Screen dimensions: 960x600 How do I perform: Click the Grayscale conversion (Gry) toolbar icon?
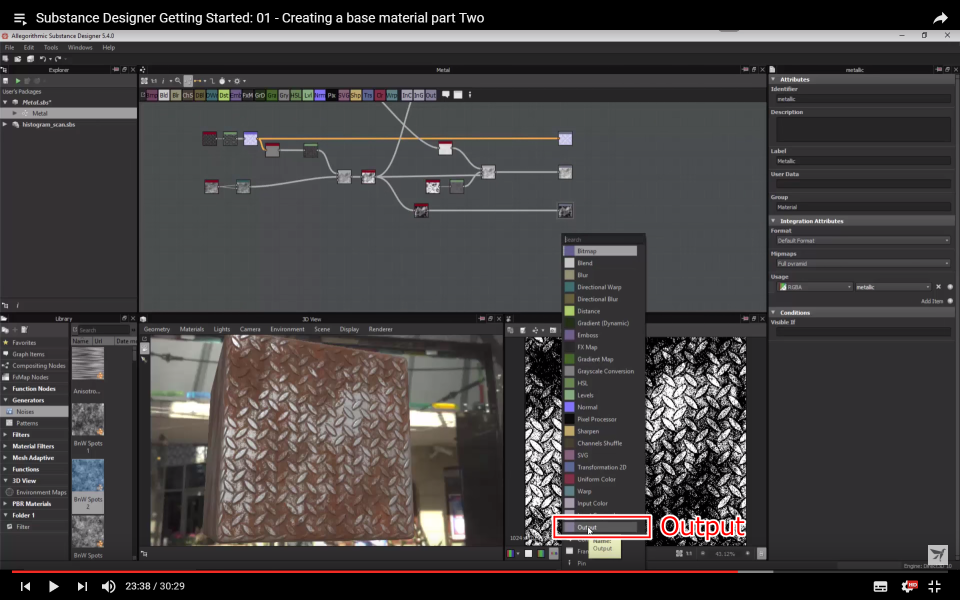coord(283,95)
